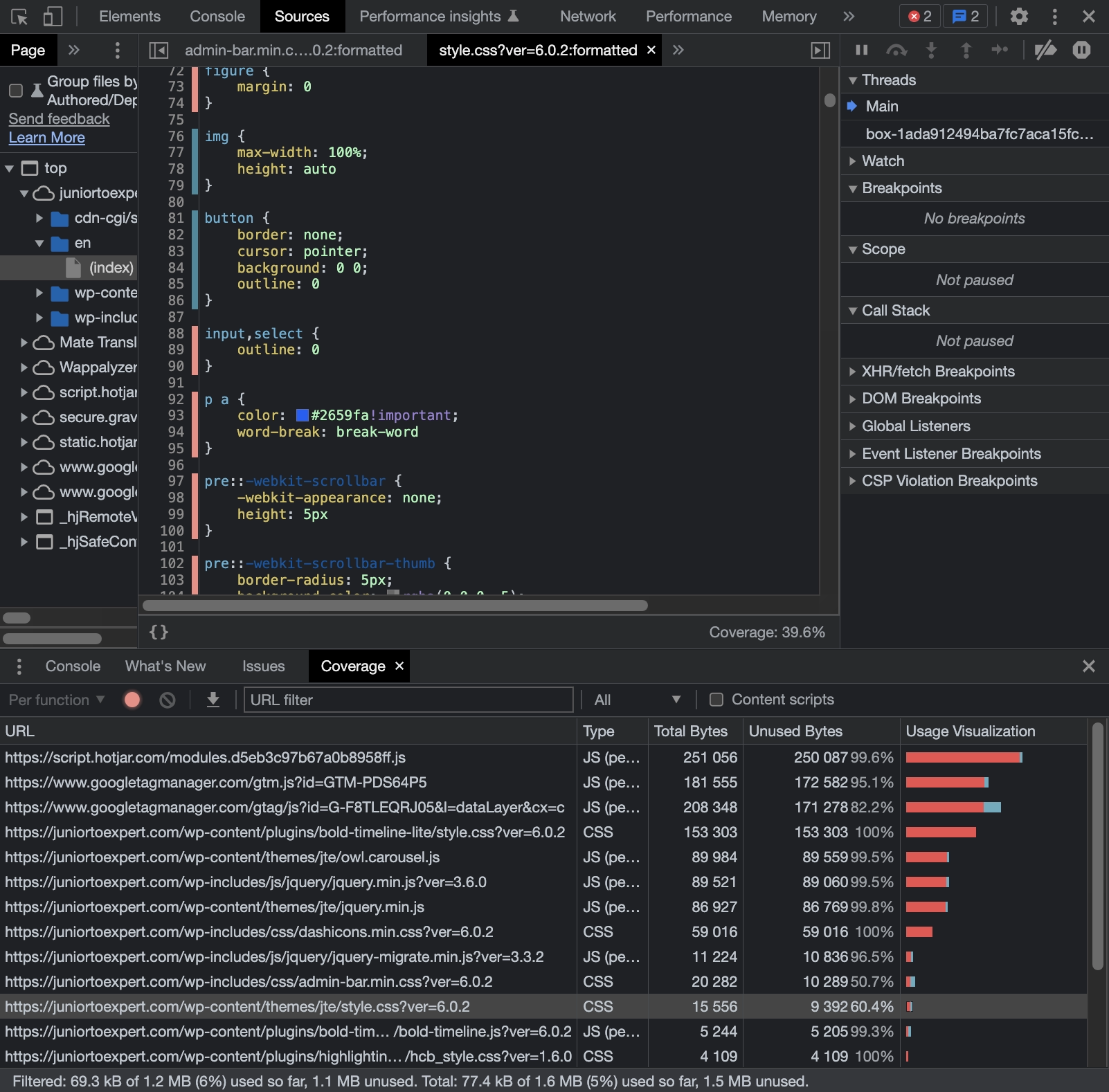This screenshot has height=1092, width=1109.
Task: Toggle pause on exceptions icon
Action: coord(1081,50)
